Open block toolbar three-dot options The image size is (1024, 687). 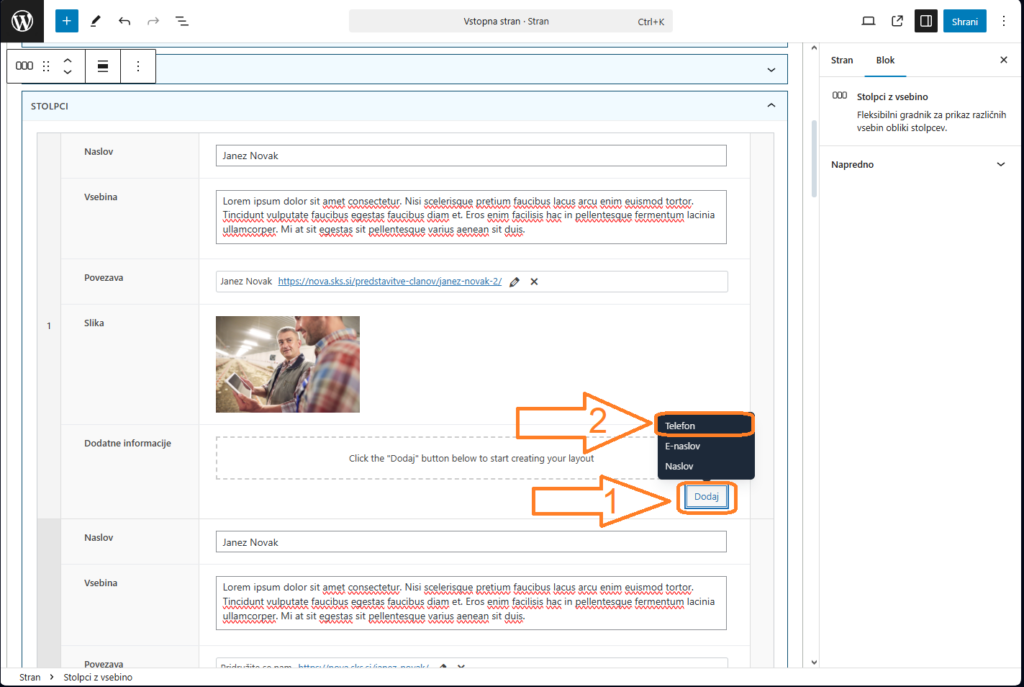(138, 66)
